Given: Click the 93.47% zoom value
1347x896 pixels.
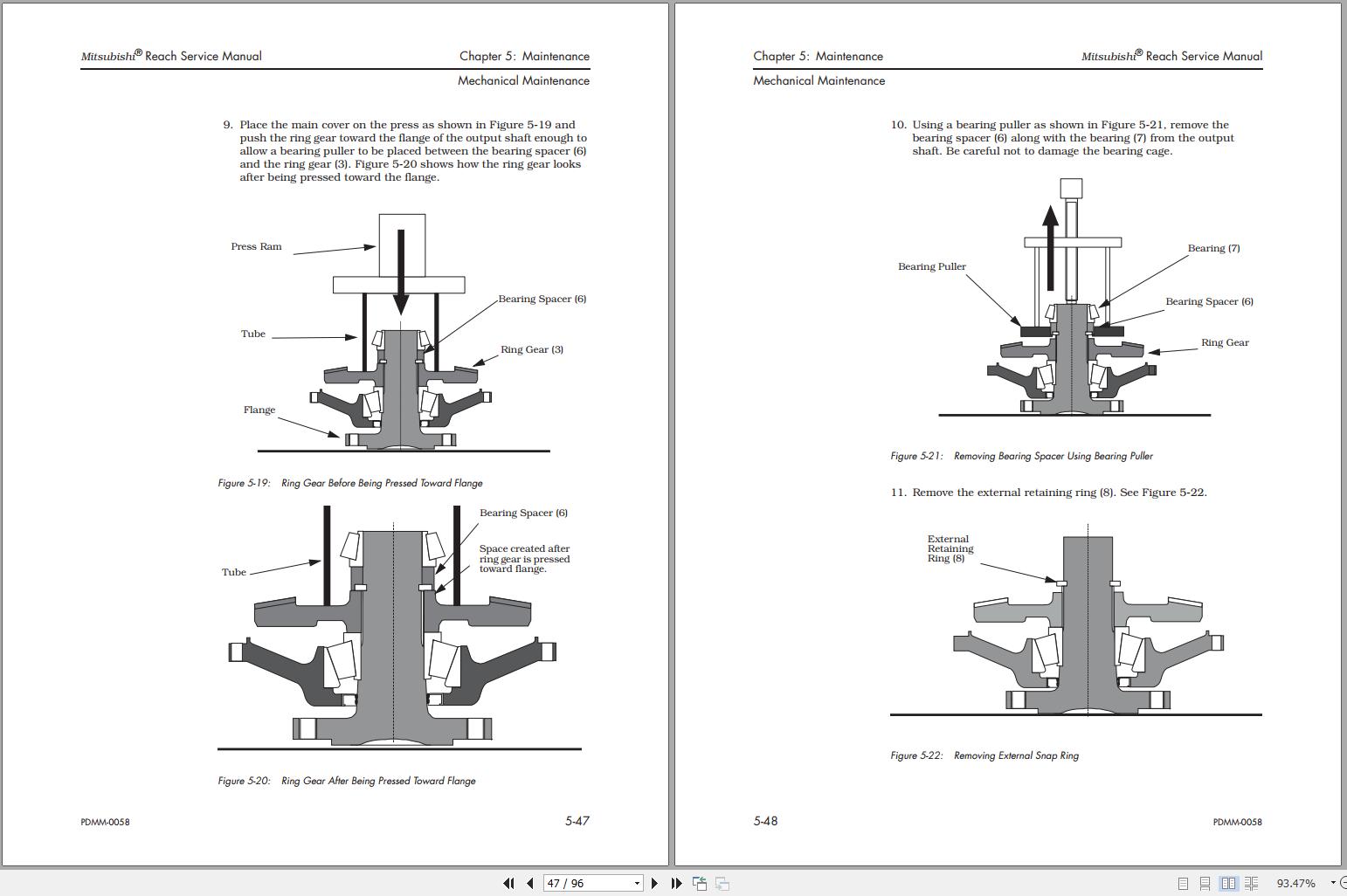Looking at the screenshot, I should tap(1295, 883).
